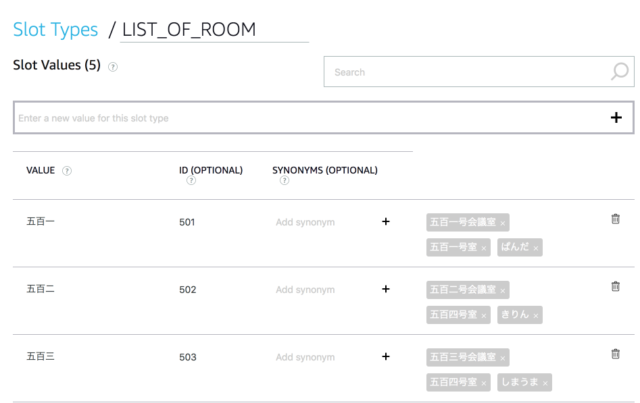640x403 pixels.
Task: Delete the 五百二 slot value row
Action: pos(615,286)
